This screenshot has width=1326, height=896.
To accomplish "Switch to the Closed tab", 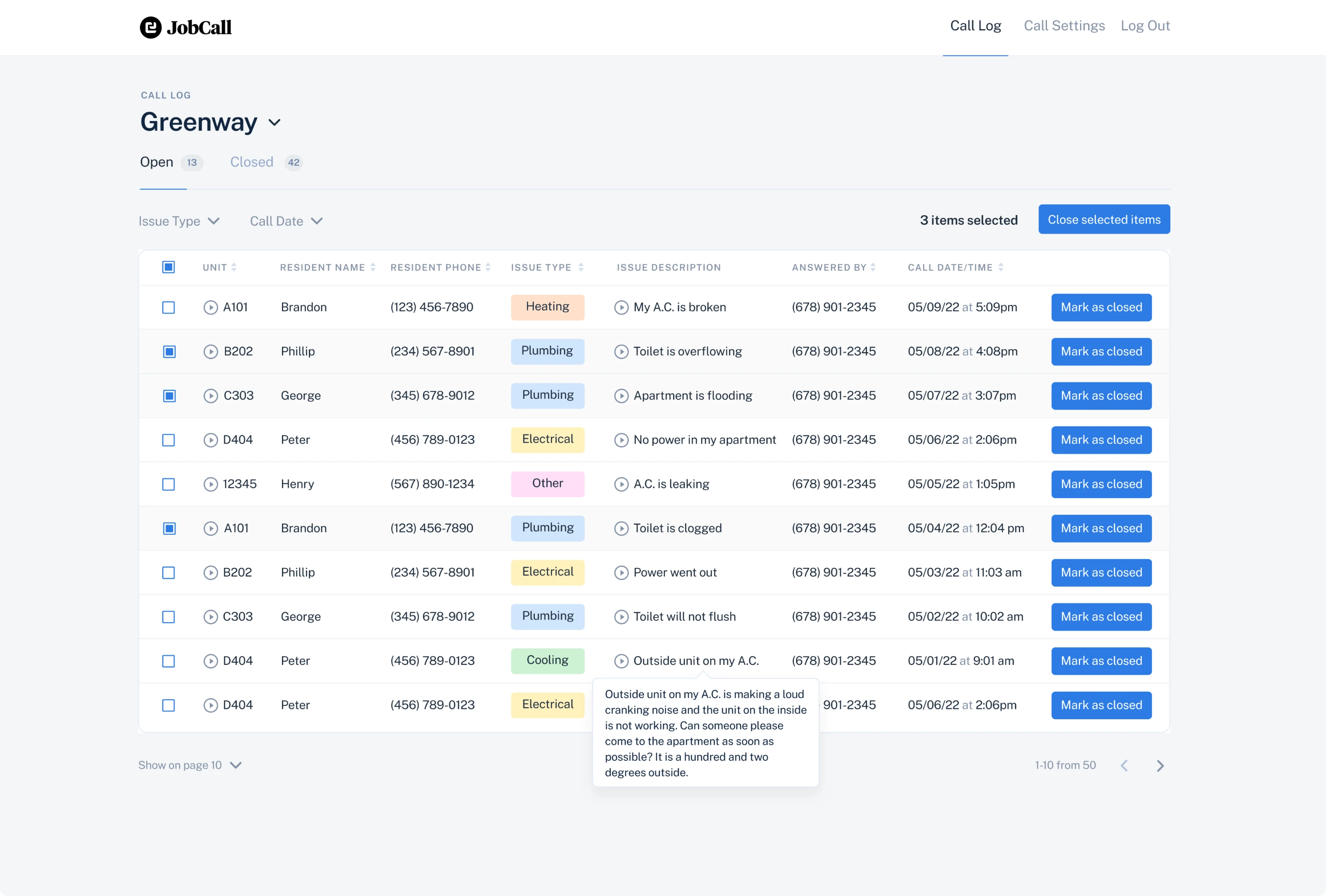I will coord(251,162).
